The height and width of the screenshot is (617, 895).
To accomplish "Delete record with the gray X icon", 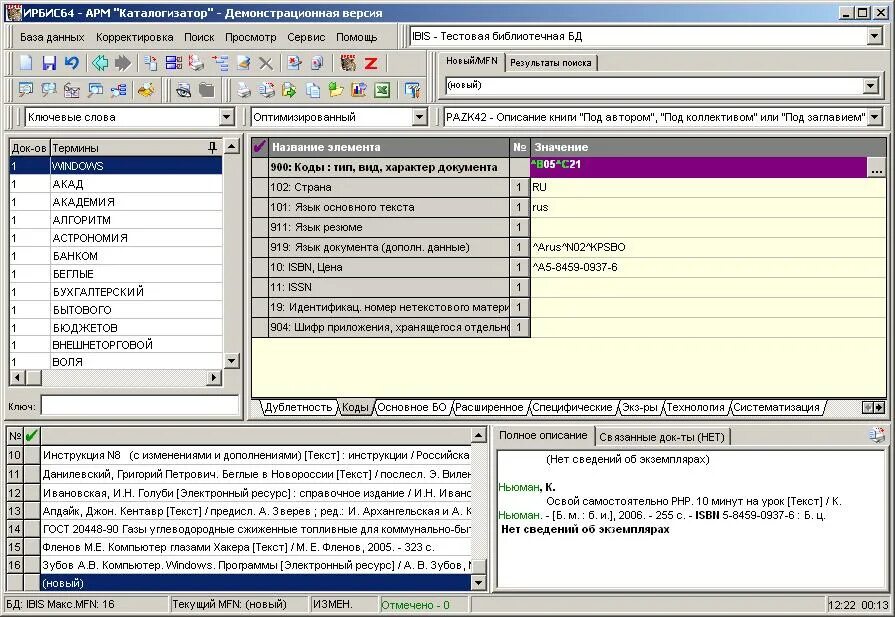I will tap(265, 63).
